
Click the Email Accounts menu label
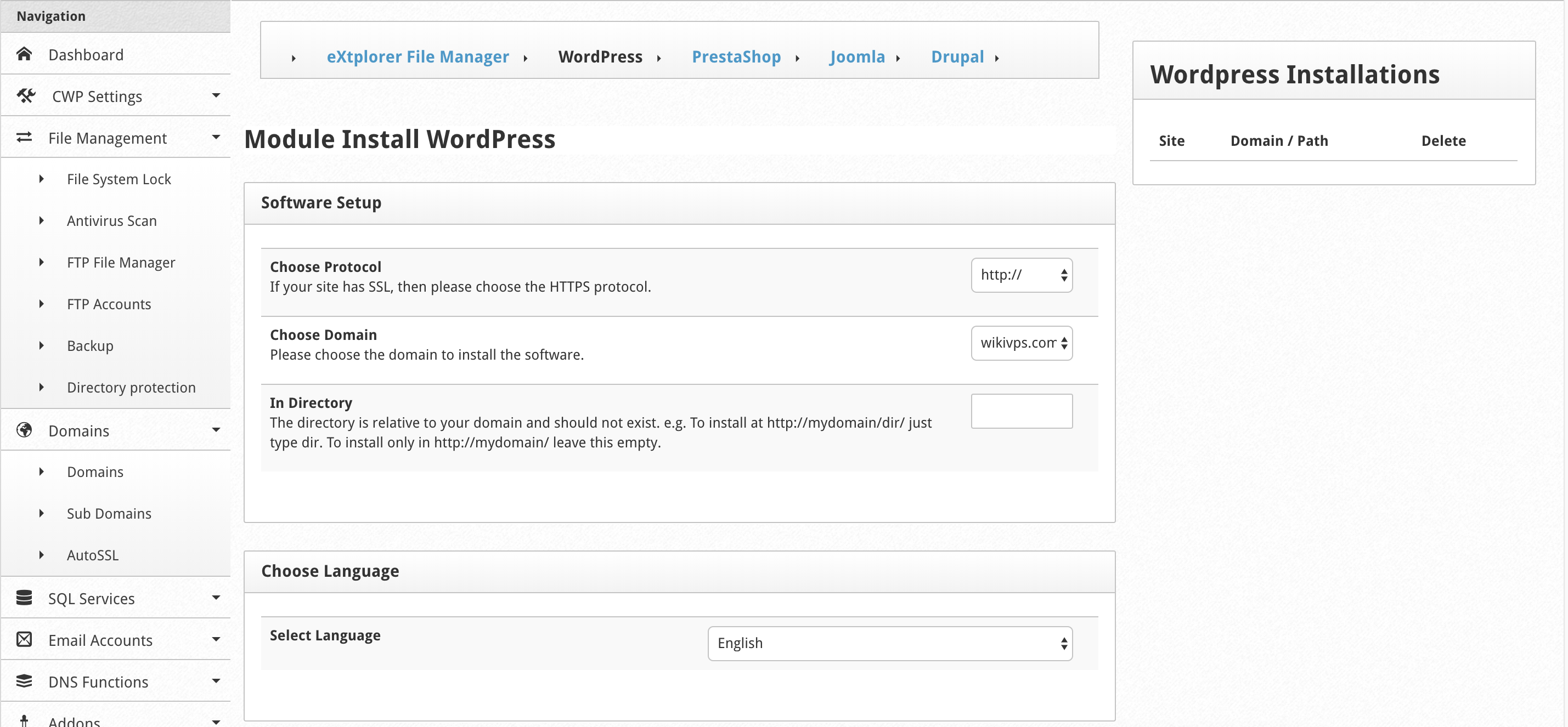pyautogui.click(x=100, y=640)
